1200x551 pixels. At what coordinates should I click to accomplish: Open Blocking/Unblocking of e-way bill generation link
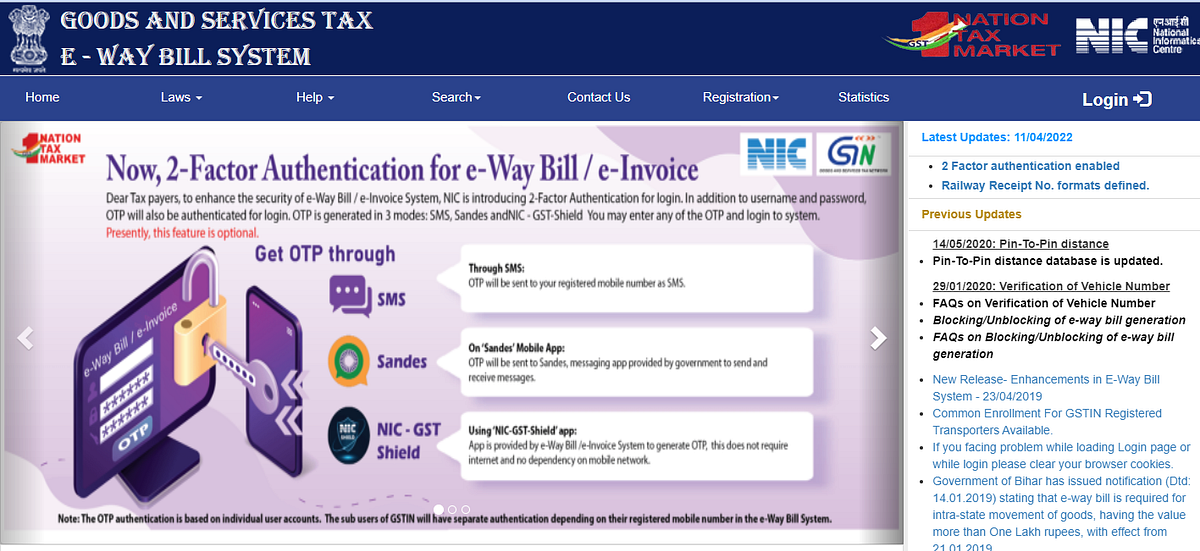pos(1059,320)
